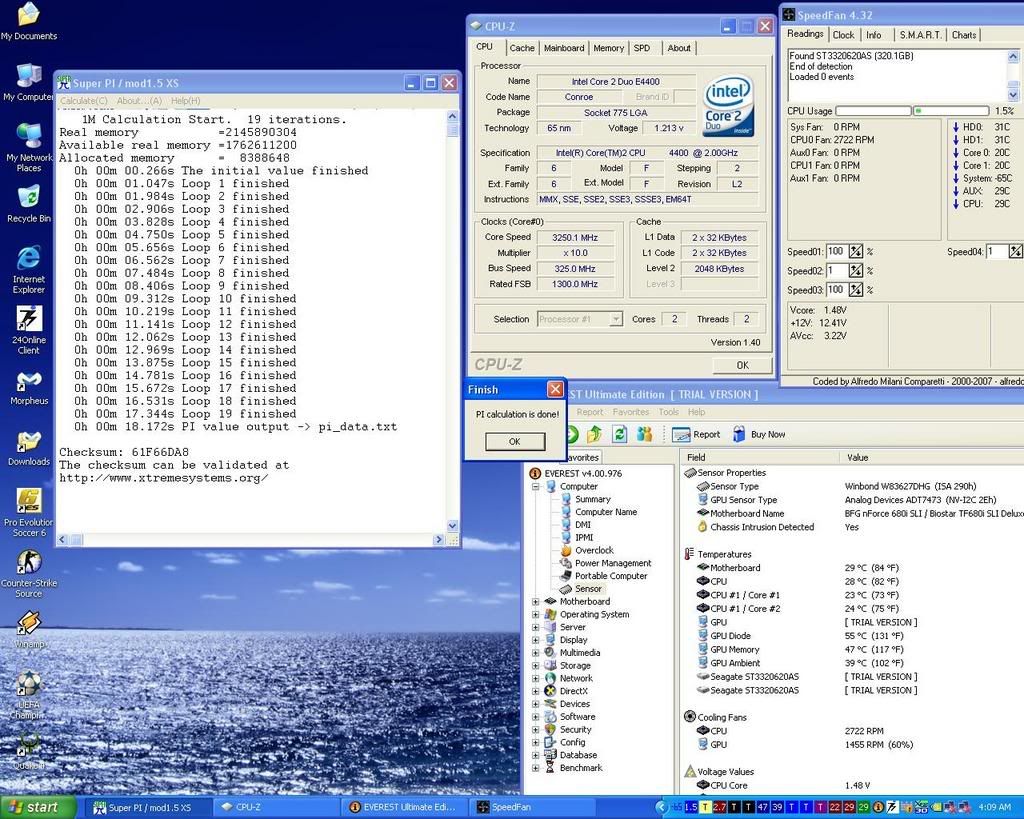Open the Tools menu in EVEREST
Viewport: 1024px width, 819px height.
pos(668,412)
